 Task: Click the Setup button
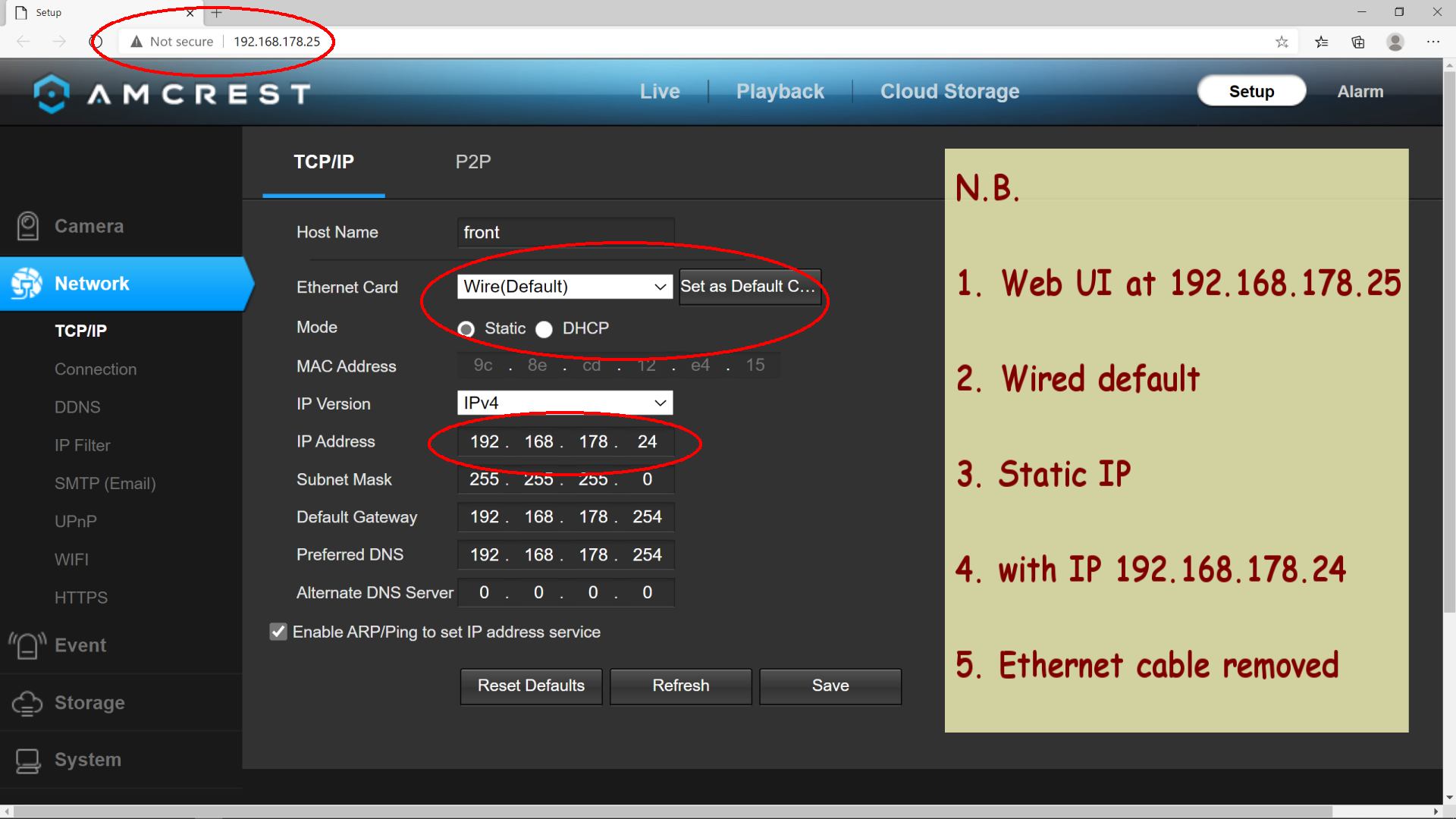(1251, 91)
